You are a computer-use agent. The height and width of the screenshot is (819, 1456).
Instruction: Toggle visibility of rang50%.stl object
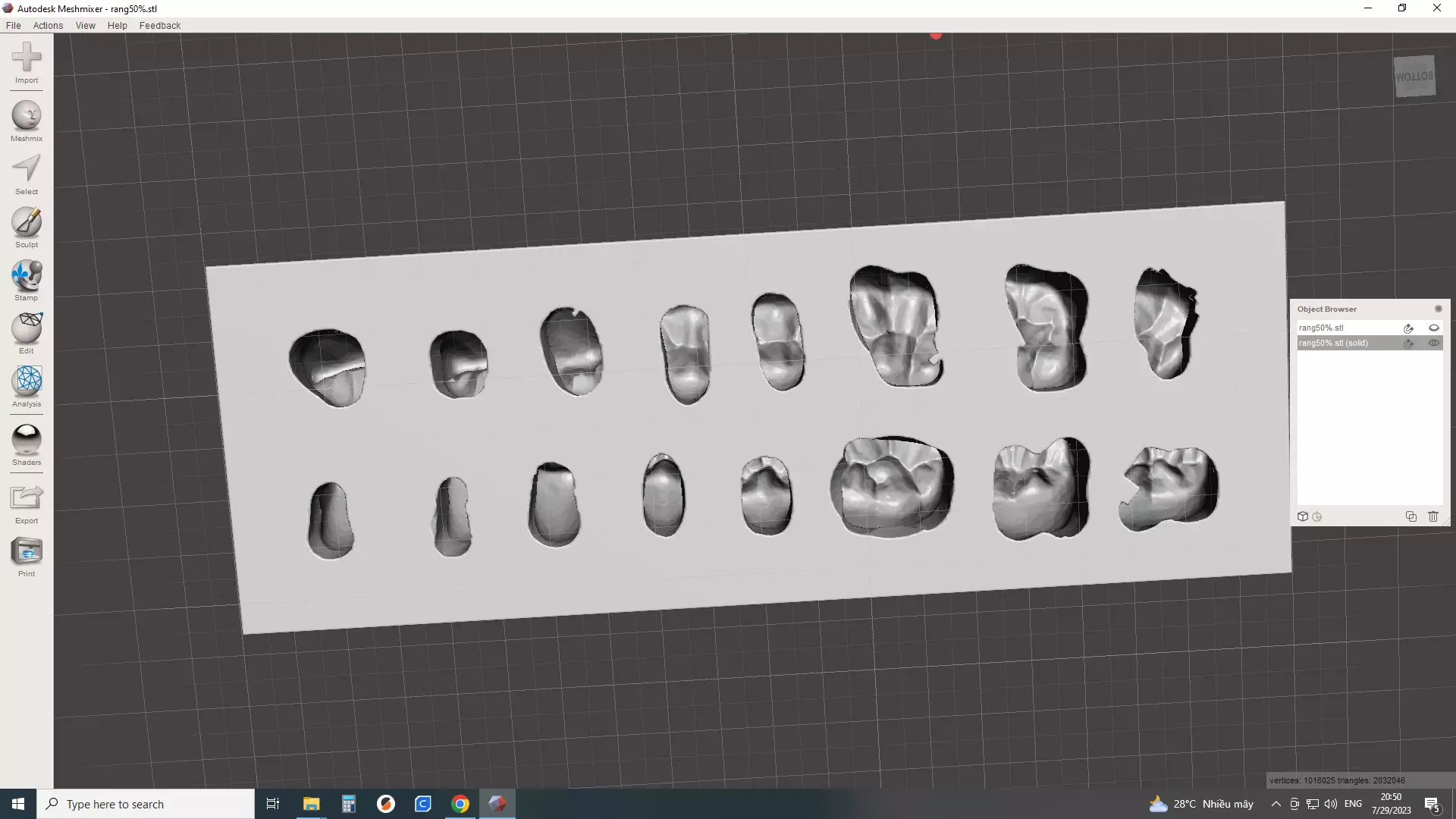1433,328
